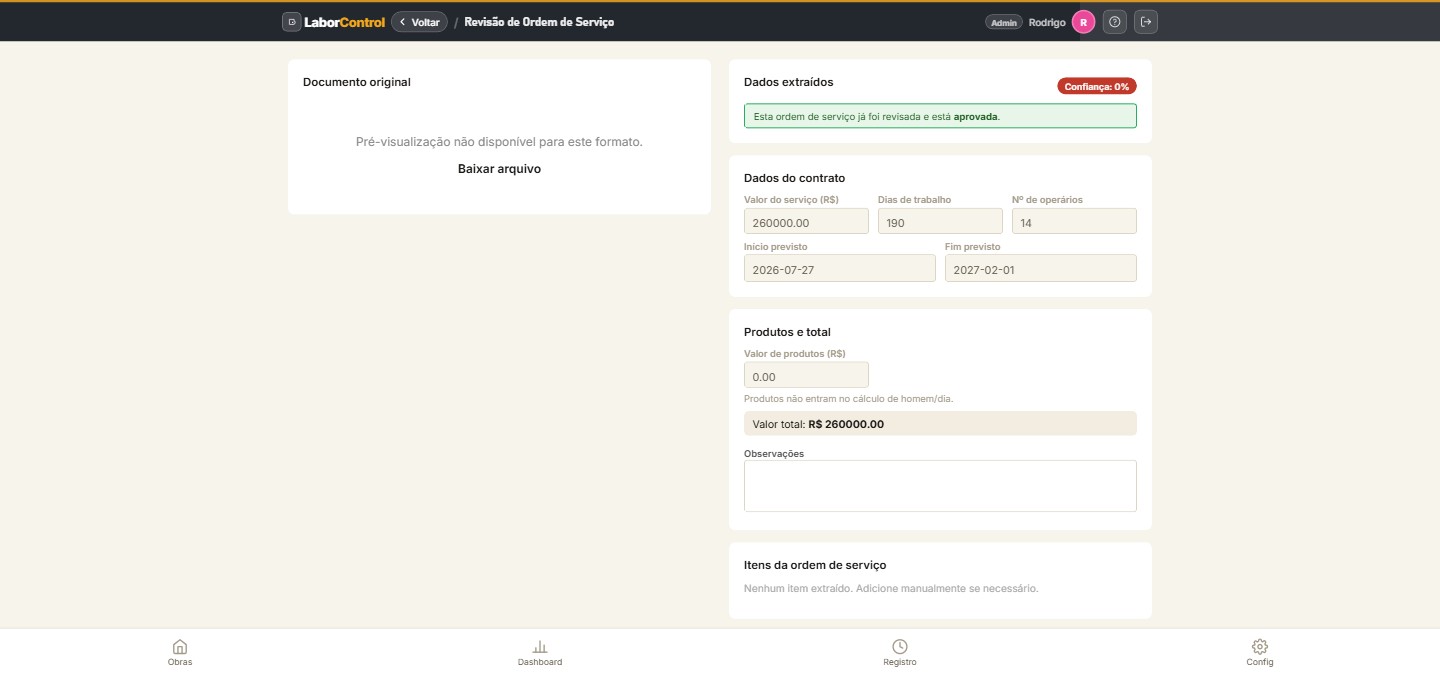Image resolution: width=1440 pixels, height=675 pixels.
Task: Click the Dados do contrato heading
Action: pyautogui.click(x=795, y=178)
